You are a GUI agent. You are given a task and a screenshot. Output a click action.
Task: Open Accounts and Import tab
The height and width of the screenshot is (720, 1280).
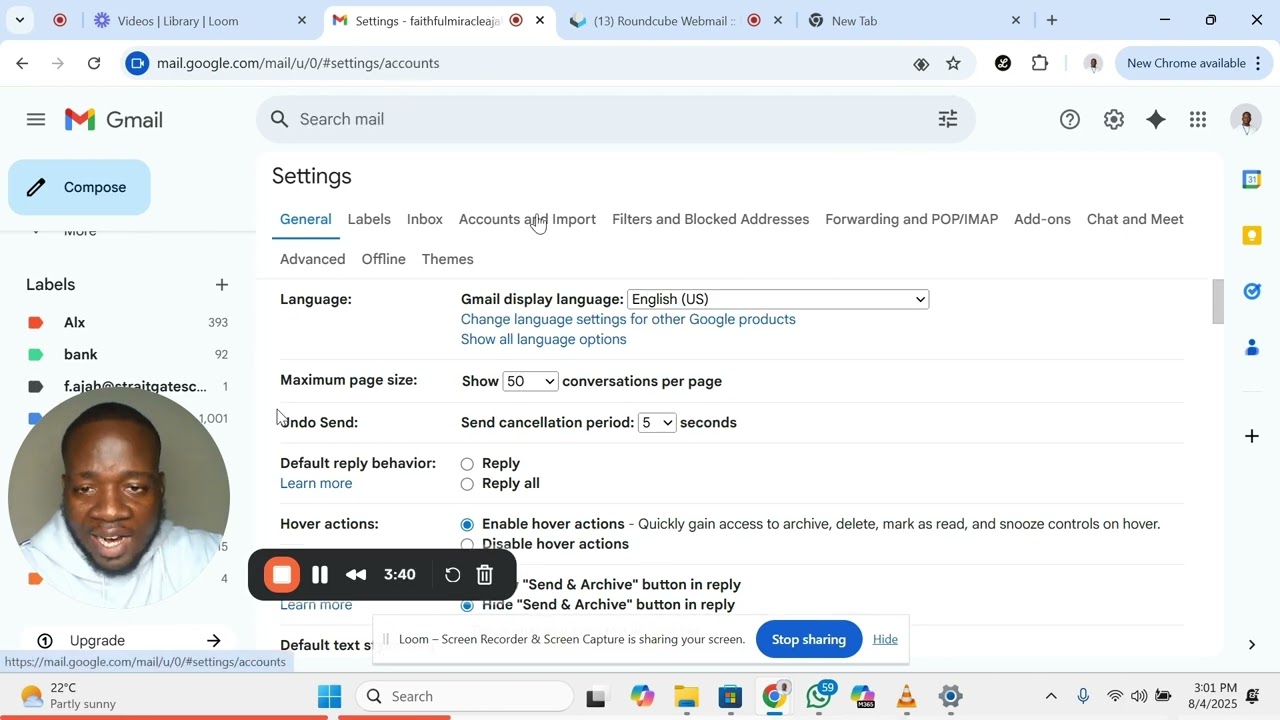coord(527,219)
